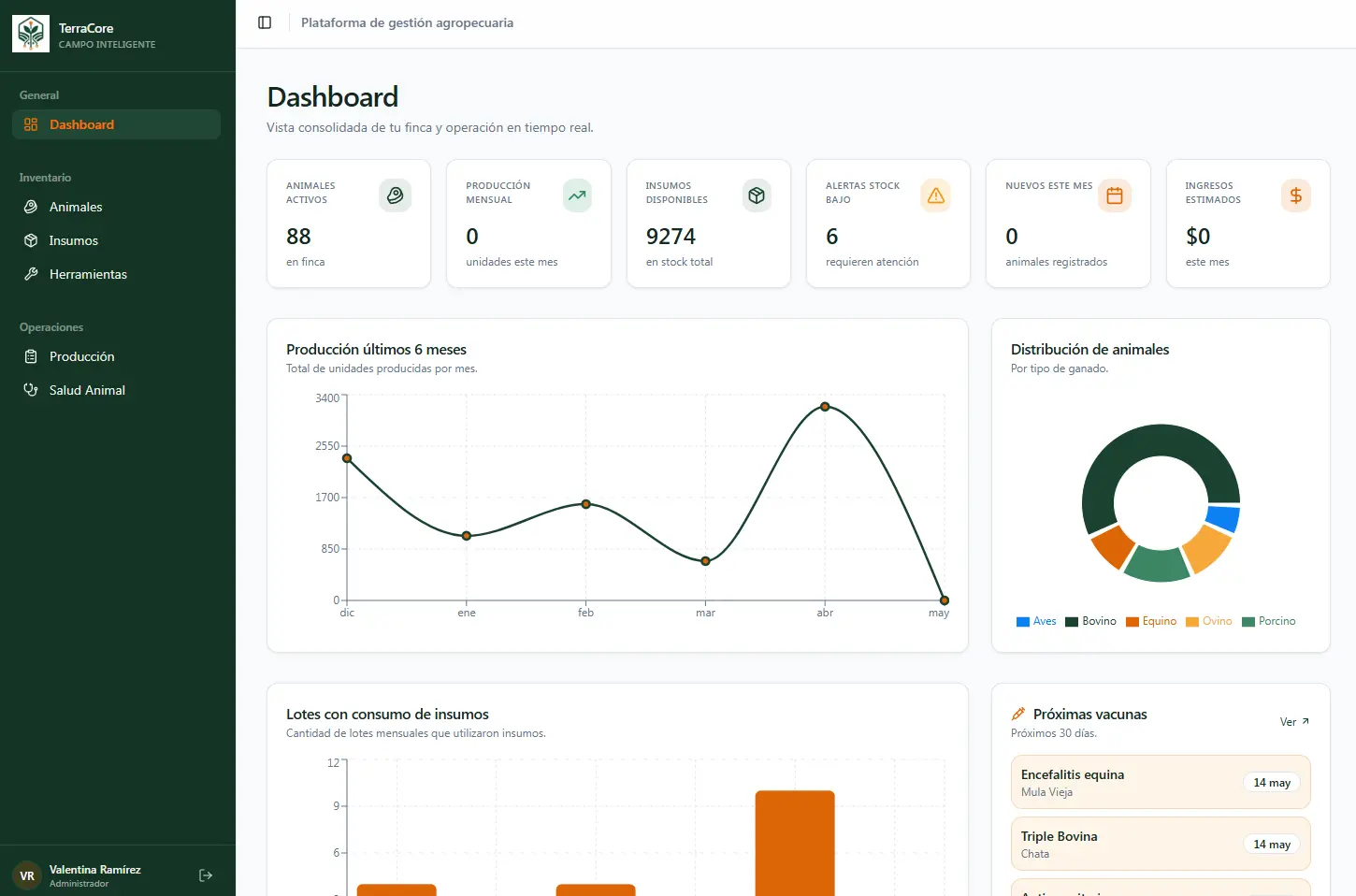
Task: Click the 14 may badge on Encefalitis equina
Action: (x=1272, y=783)
